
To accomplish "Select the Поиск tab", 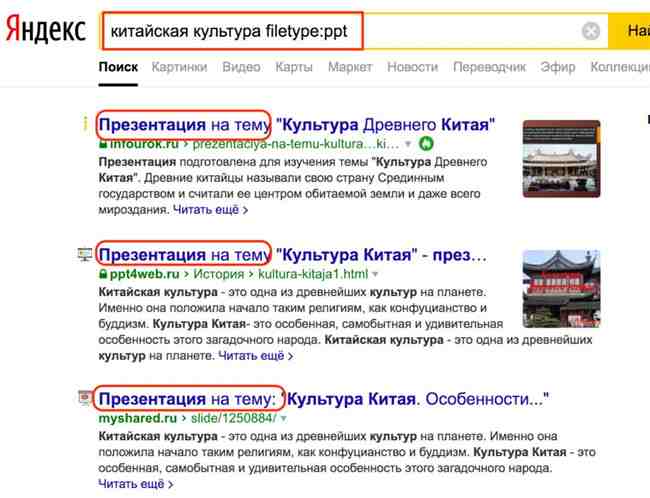I will tap(118, 67).
